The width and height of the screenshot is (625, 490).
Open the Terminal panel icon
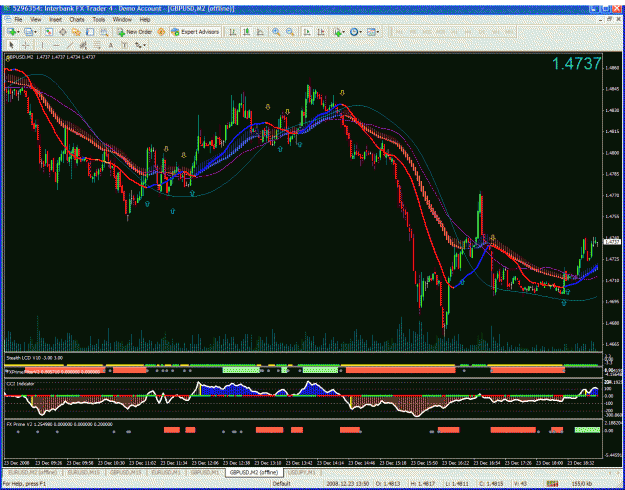(90, 32)
